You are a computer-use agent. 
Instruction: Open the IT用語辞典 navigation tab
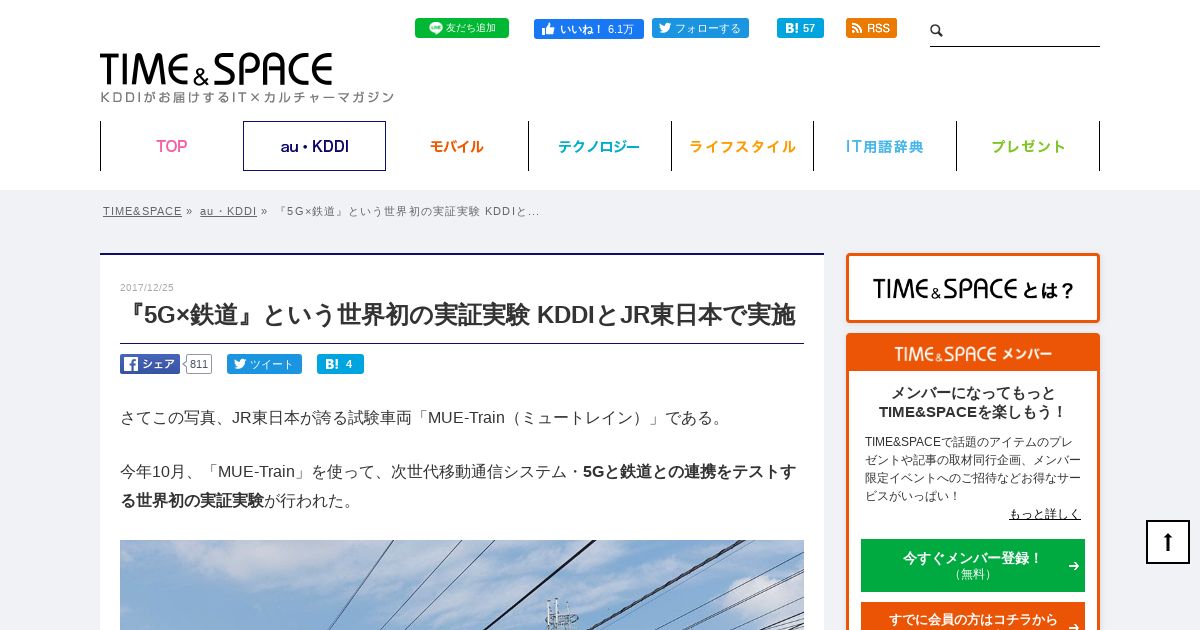tap(885, 146)
